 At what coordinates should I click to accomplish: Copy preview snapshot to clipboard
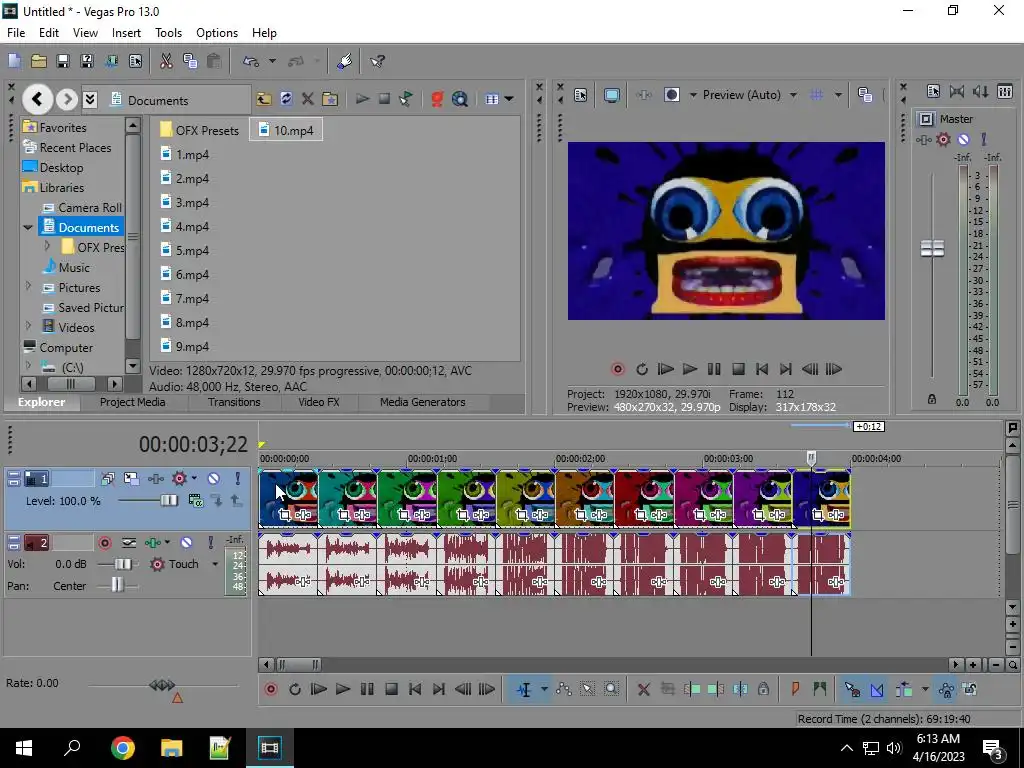pos(865,95)
